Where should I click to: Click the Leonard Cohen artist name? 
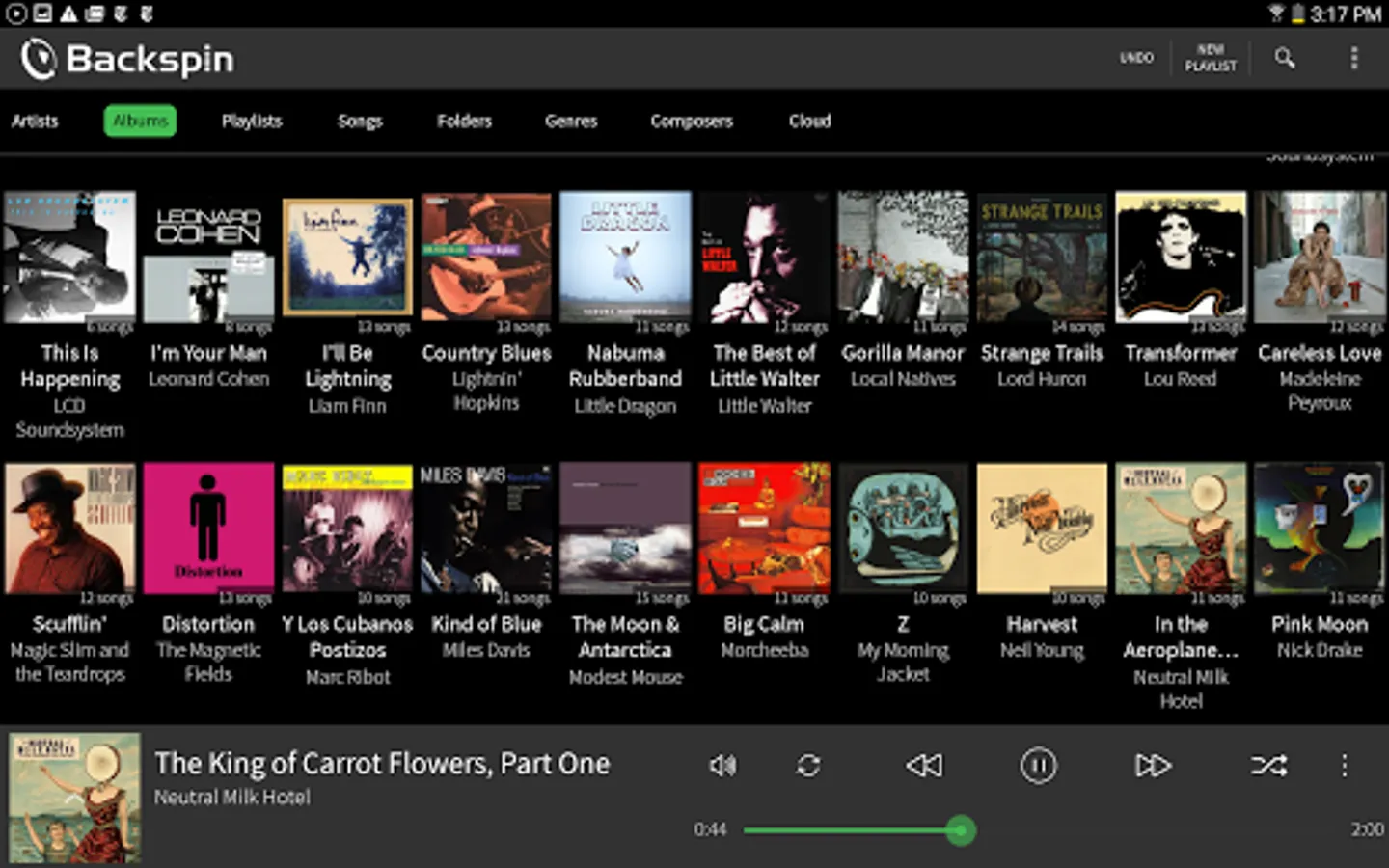[208, 379]
